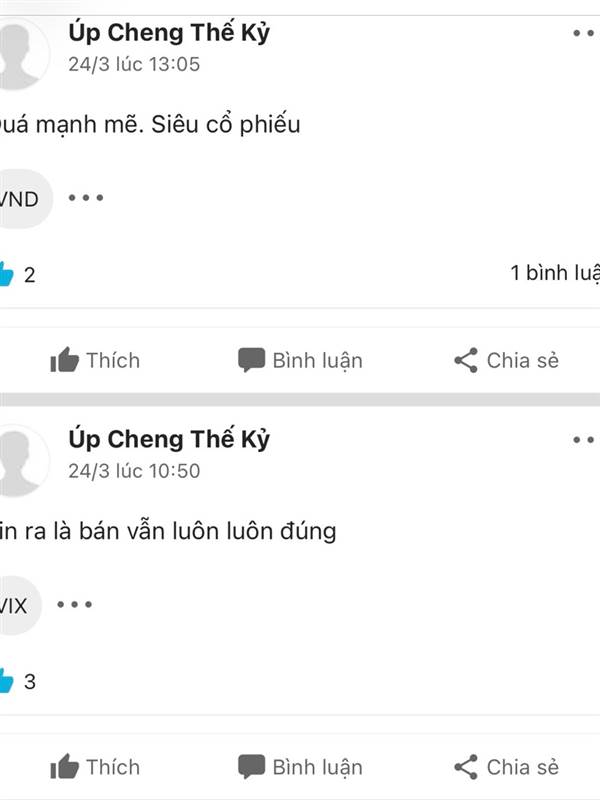This screenshot has height=800, width=600.
Task: Click blue like count icon showing 2
Action: (6, 274)
